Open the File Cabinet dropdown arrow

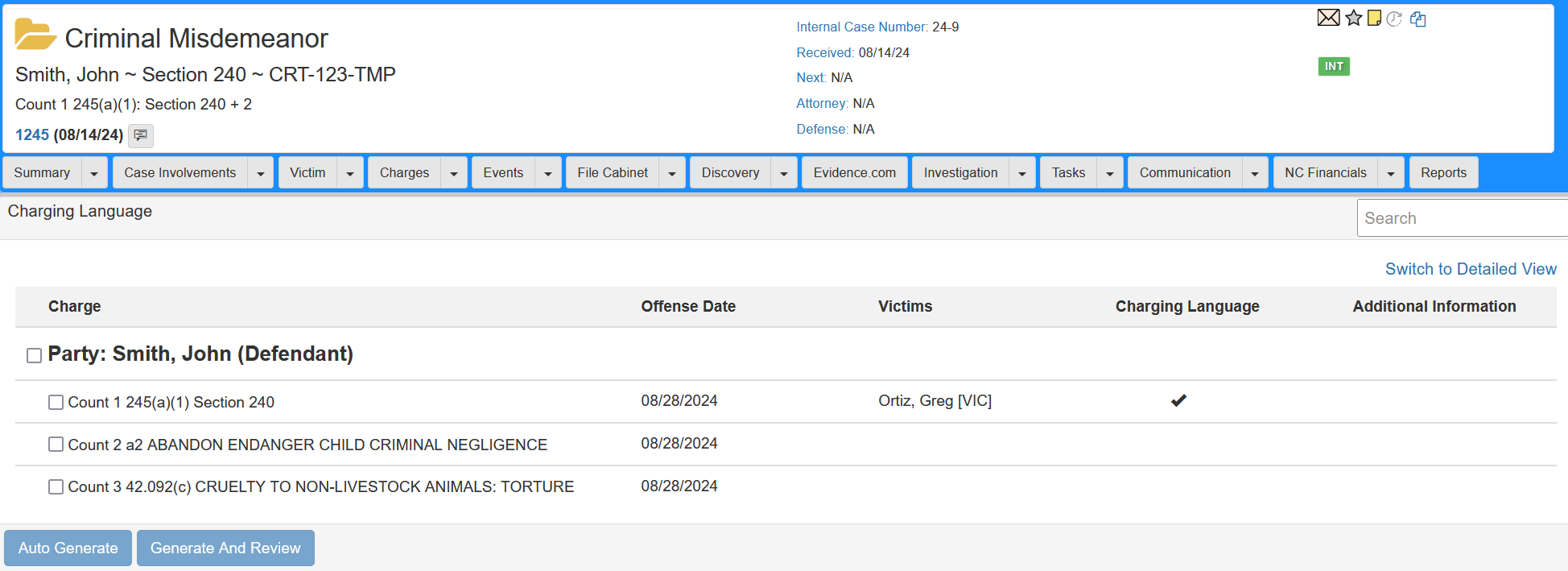tap(672, 173)
